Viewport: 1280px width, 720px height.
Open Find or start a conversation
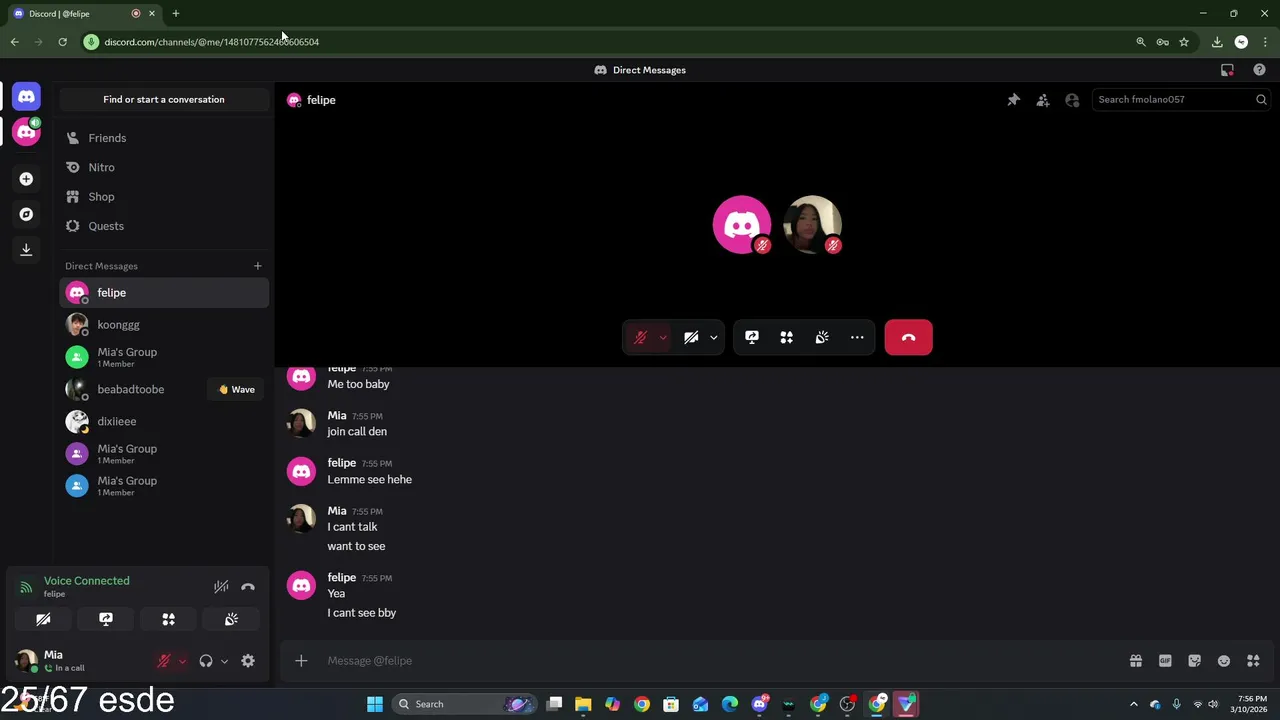164,99
